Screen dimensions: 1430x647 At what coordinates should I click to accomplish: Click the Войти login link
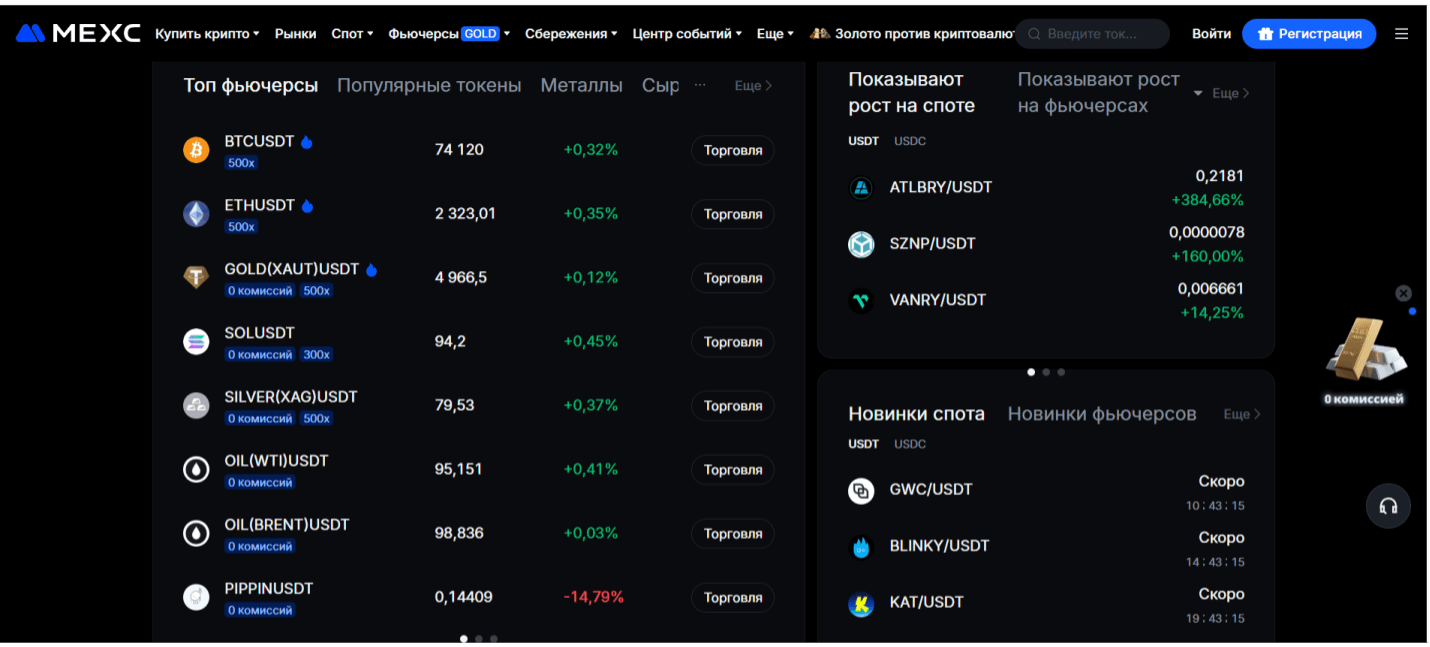point(1211,34)
